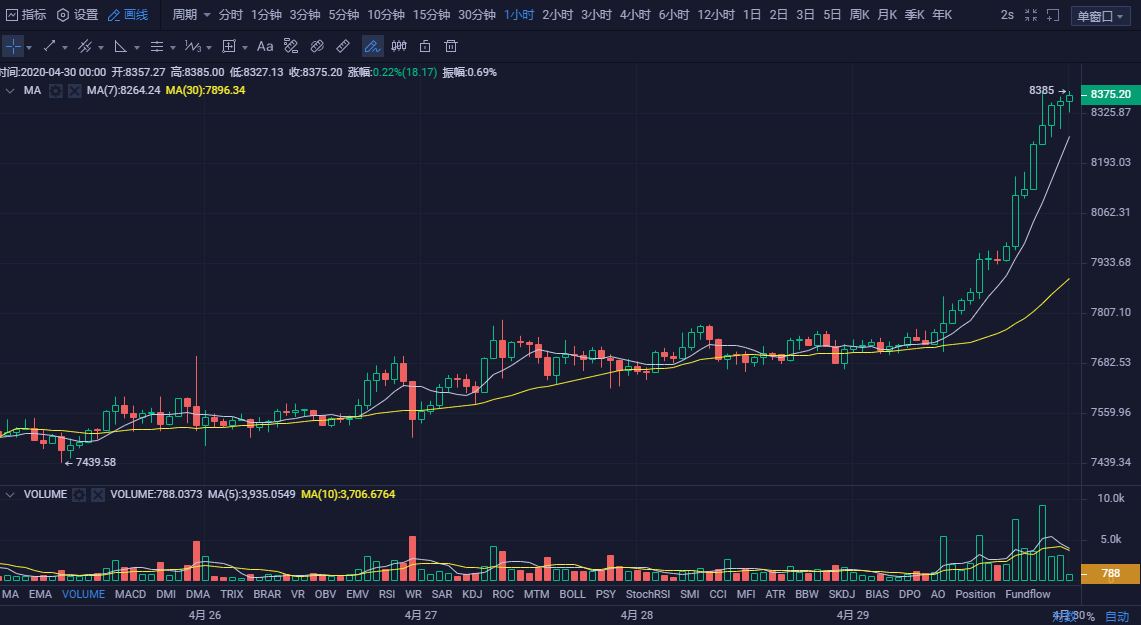1141x625 pixels.
Task: Collapse the VOLUME panel chevron
Action: tap(10, 495)
